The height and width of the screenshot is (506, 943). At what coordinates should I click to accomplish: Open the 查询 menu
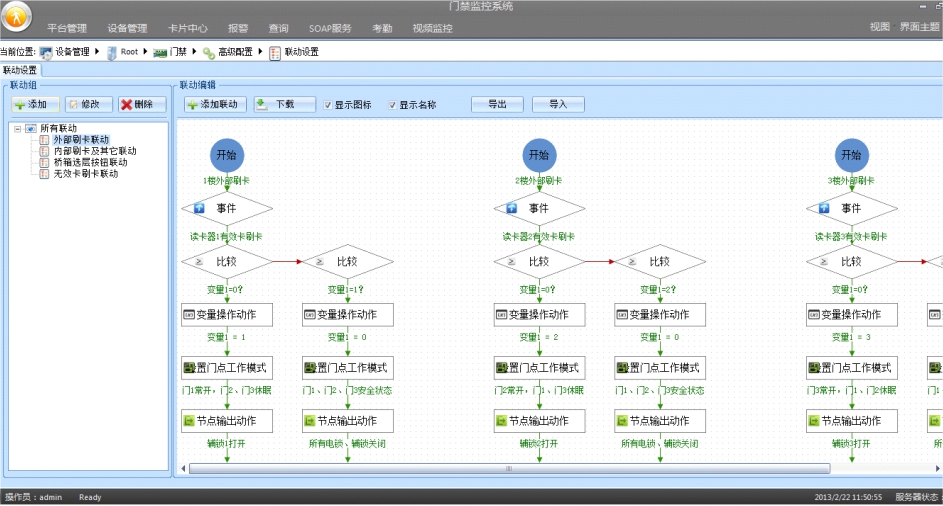coord(278,28)
